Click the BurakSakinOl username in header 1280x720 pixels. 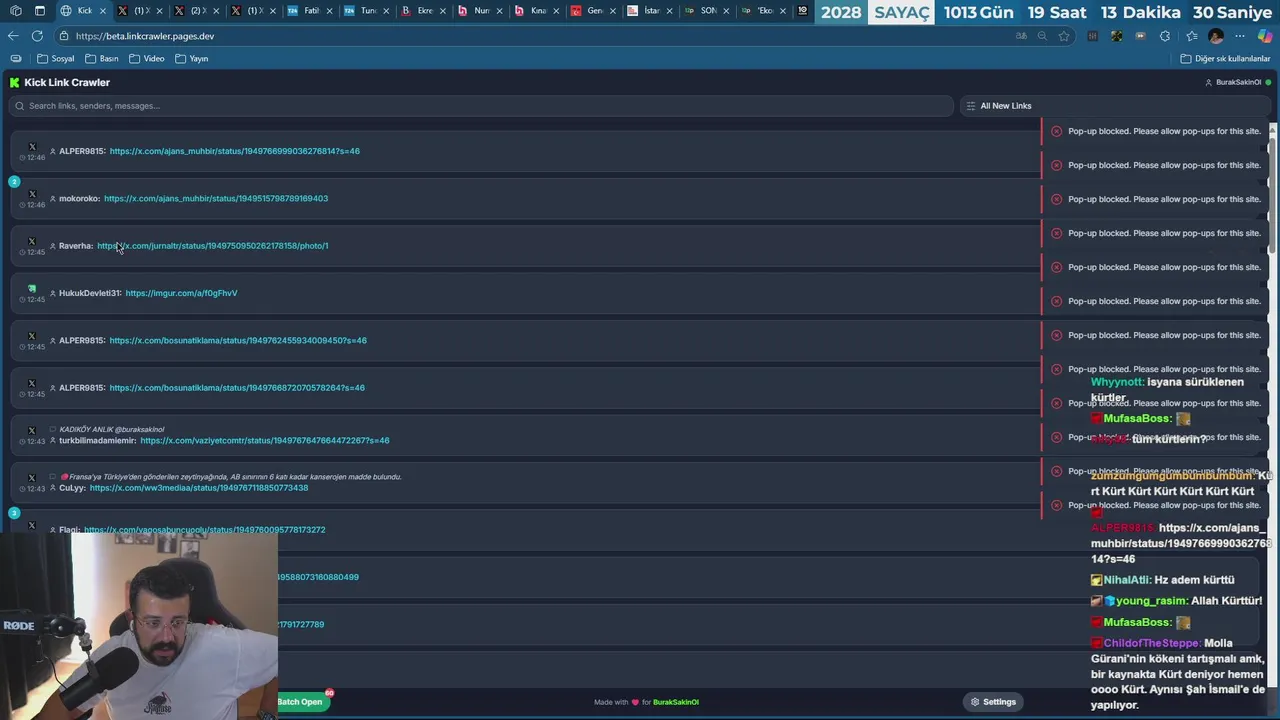(1238, 82)
